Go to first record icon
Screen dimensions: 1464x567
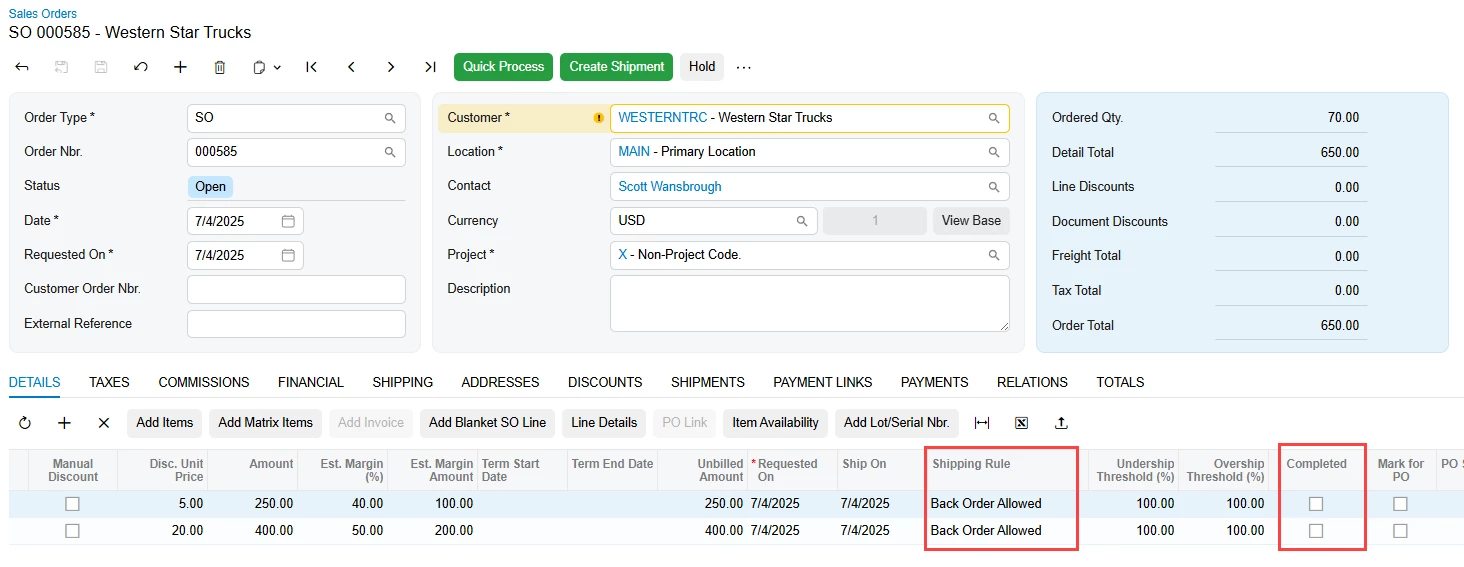coord(312,67)
